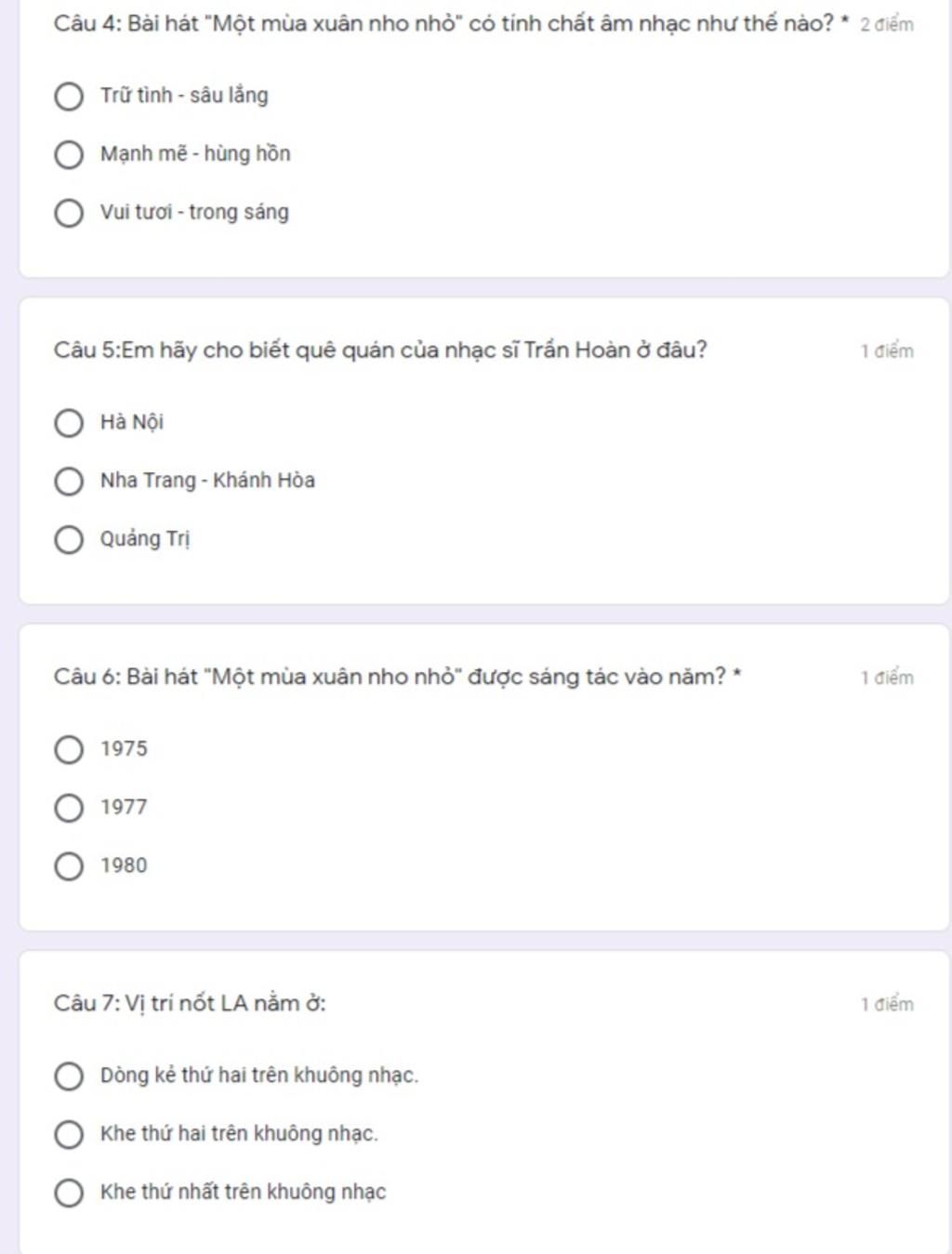The height and width of the screenshot is (1254, 952).
Task: Click the Câu 7 question about nốt LA
Action: [x=190, y=1003]
